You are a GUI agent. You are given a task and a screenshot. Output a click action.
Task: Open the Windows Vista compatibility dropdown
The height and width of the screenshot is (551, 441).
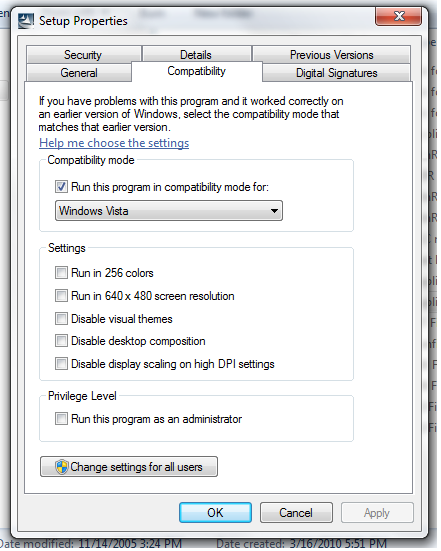point(169,211)
